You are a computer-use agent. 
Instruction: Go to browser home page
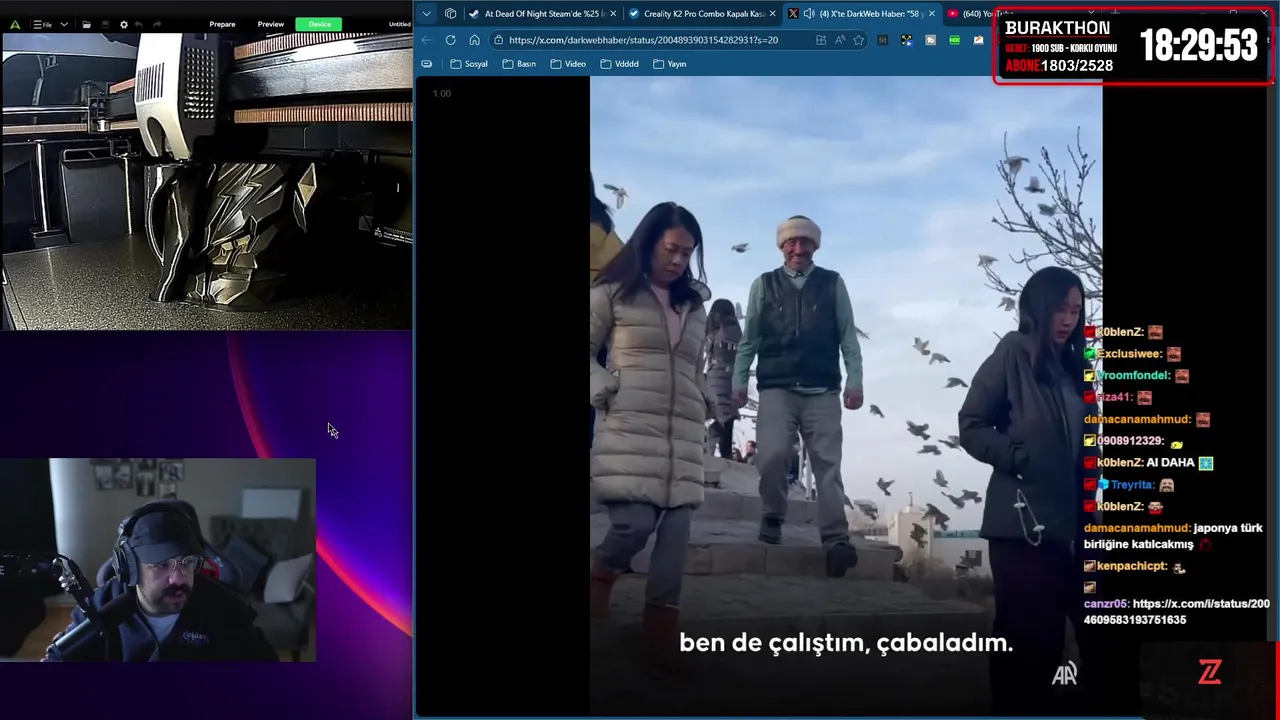[x=474, y=40]
